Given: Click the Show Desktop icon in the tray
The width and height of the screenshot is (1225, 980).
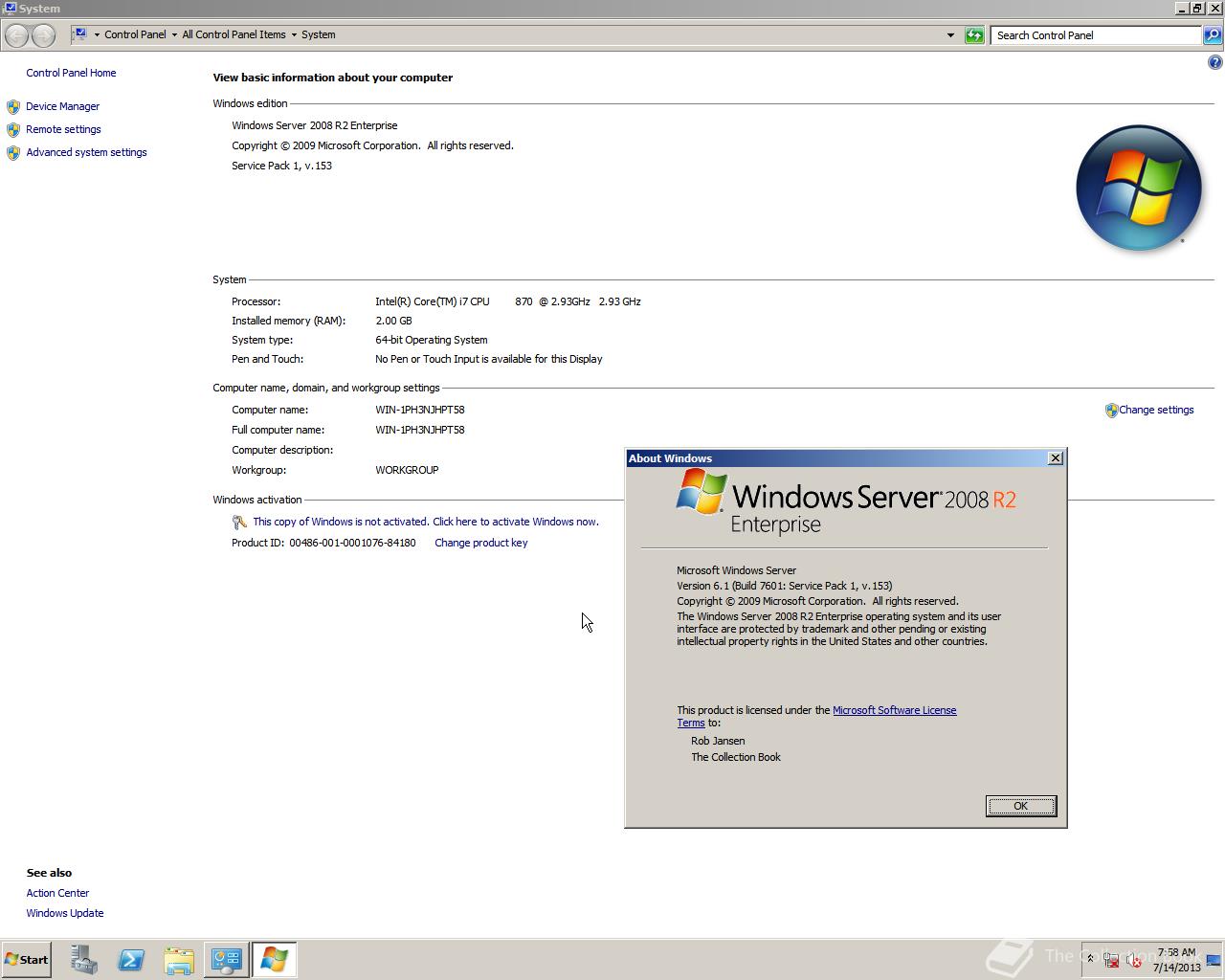Looking at the screenshot, I should click(x=1214, y=960).
